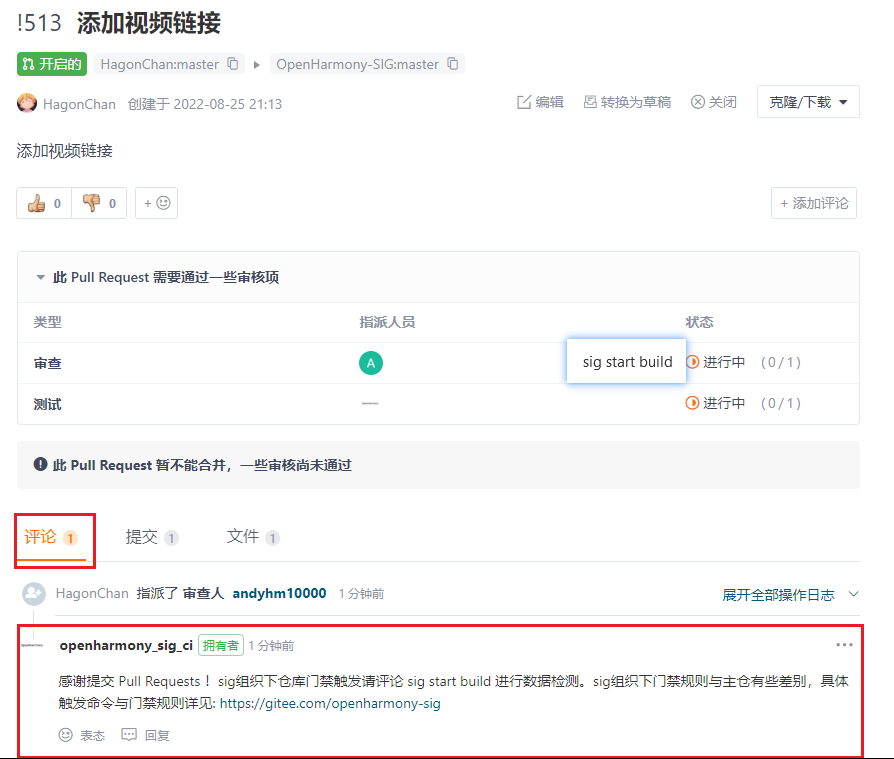The image size is (894, 759).
Task: Click the 类型 column header
Action: coord(47,322)
